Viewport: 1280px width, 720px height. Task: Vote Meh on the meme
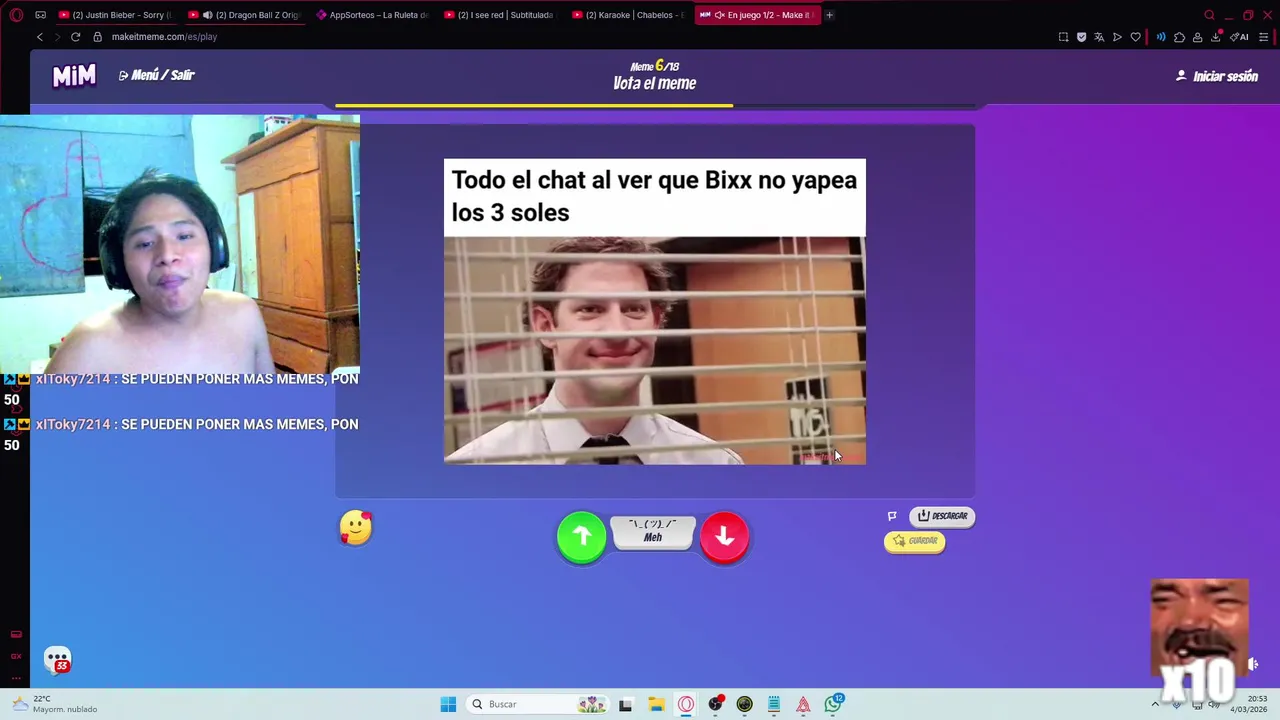[x=653, y=532]
